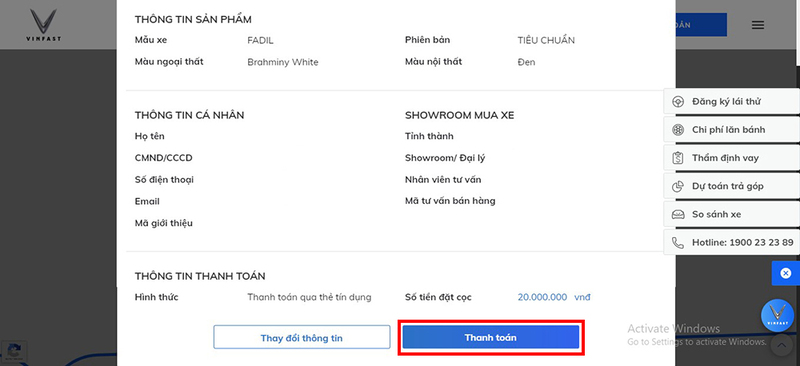Screen dimensions: 800x366
Task: Click the car icon for So sánh xe
Action: (678, 214)
